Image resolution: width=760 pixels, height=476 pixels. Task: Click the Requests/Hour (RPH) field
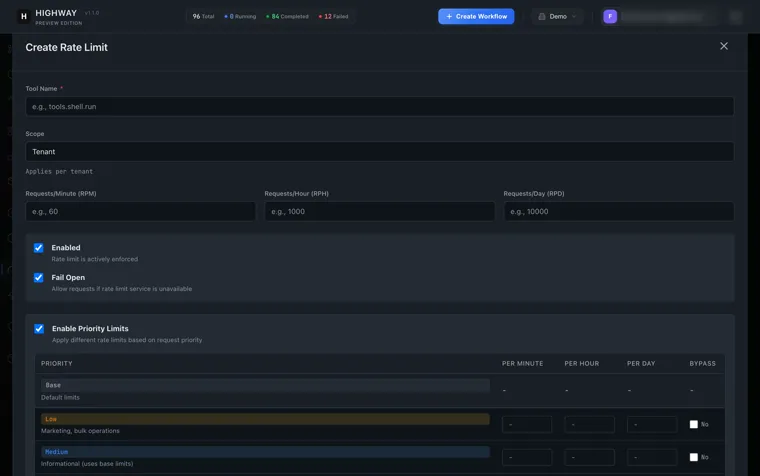pyautogui.click(x=380, y=211)
